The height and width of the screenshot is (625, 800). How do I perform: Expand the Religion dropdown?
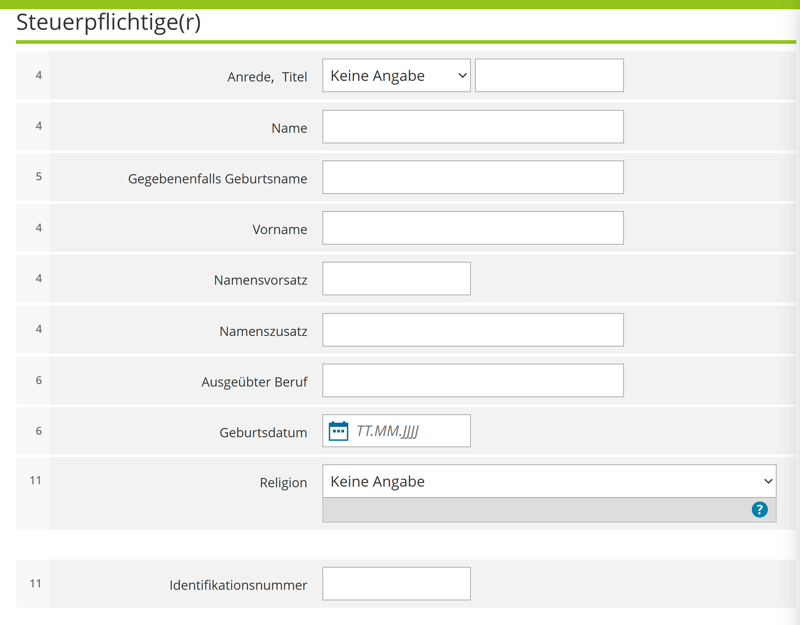point(549,481)
